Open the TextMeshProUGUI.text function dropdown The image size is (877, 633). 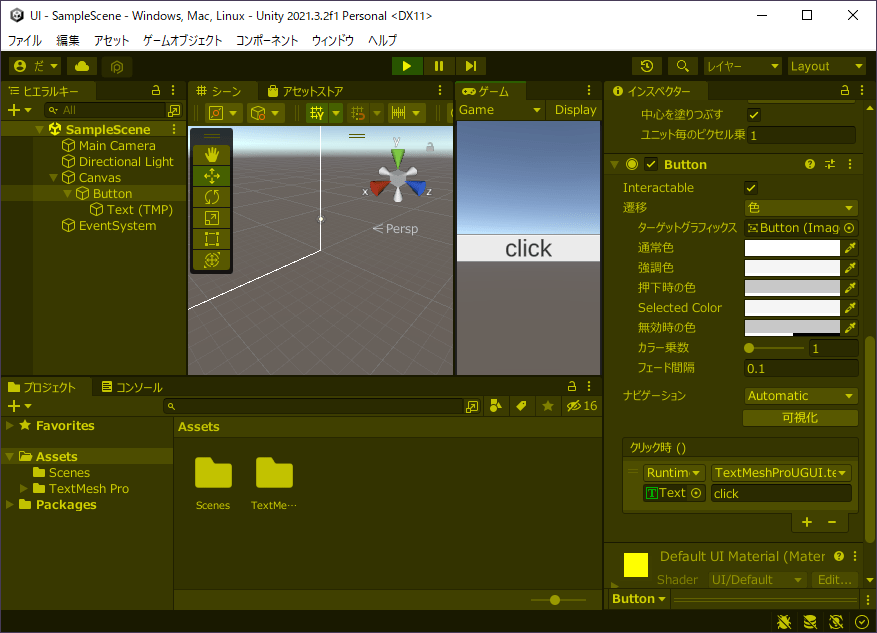tap(781, 473)
